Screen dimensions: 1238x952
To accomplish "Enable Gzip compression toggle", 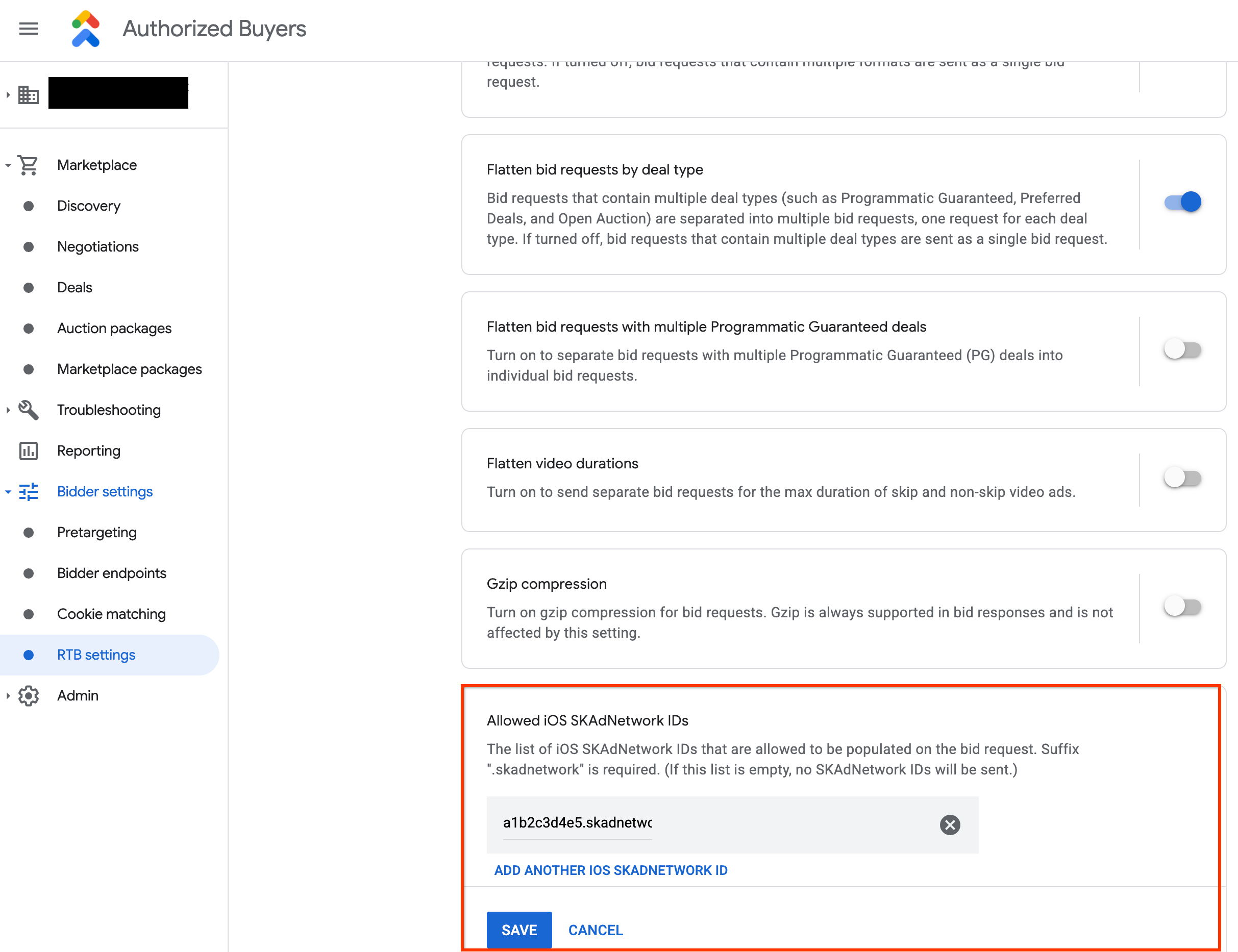I will (x=1182, y=606).
